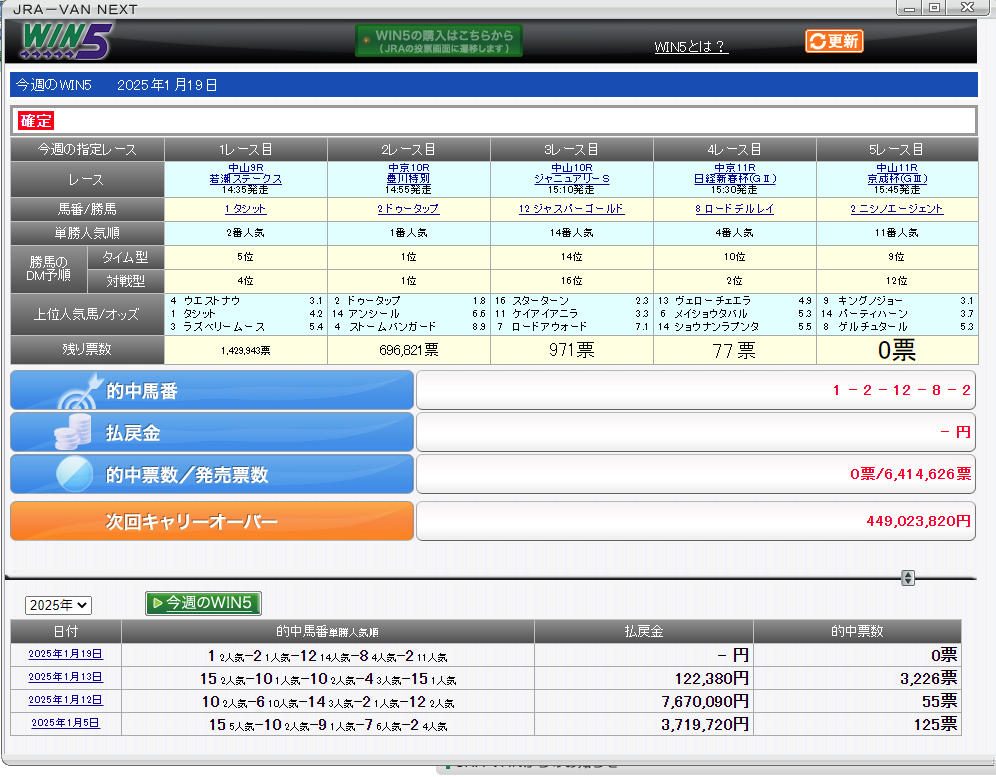Screen dimensions: 996x777
Task: Click the 0票/6,414,626票 ticket count value
Action: [x=910, y=474]
